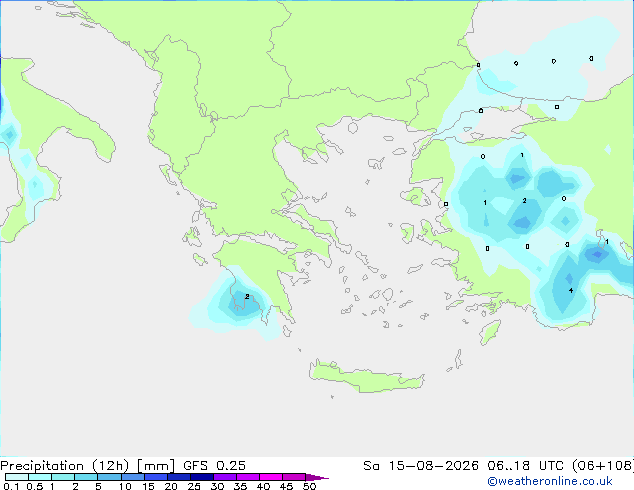The width and height of the screenshot is (634, 490).
Task: Click the '50' legend scale value
Action: pyautogui.click(x=309, y=486)
